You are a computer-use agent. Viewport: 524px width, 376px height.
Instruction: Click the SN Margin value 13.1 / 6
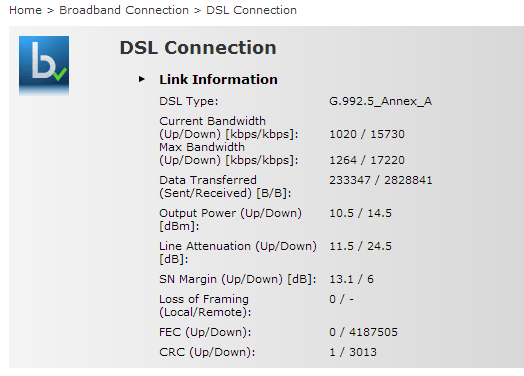(x=351, y=279)
